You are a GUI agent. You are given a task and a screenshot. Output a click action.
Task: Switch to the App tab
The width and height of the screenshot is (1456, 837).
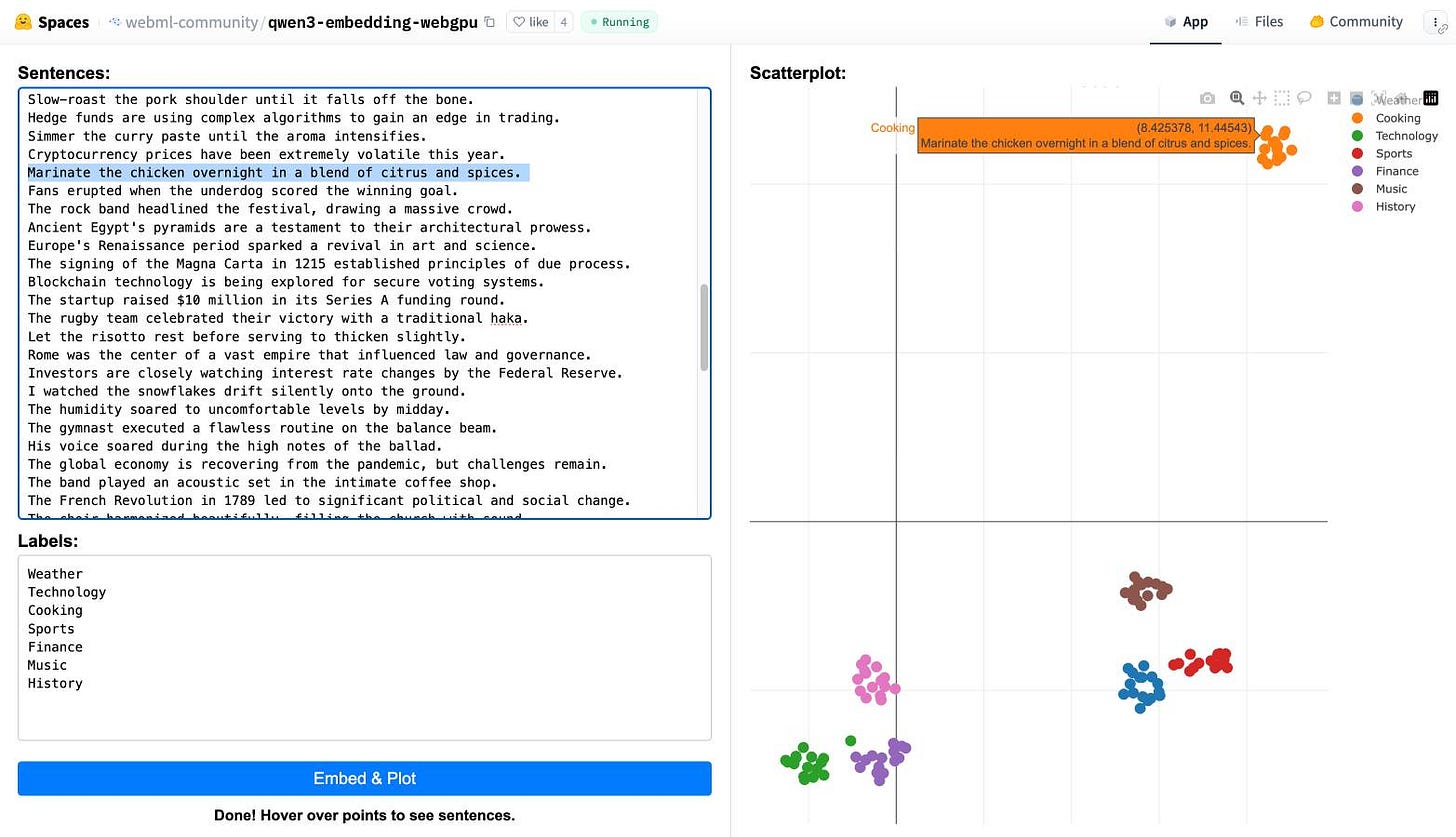coord(1185,21)
